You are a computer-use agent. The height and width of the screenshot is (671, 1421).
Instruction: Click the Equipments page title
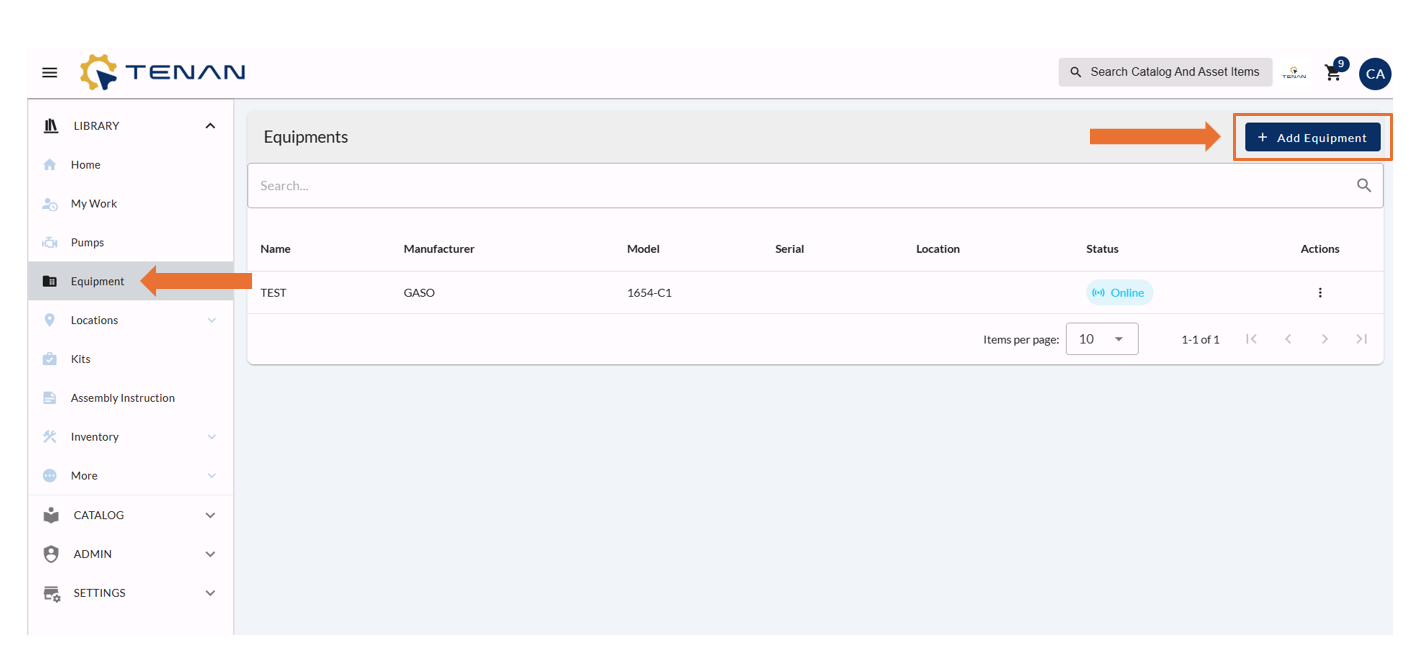[x=306, y=137]
